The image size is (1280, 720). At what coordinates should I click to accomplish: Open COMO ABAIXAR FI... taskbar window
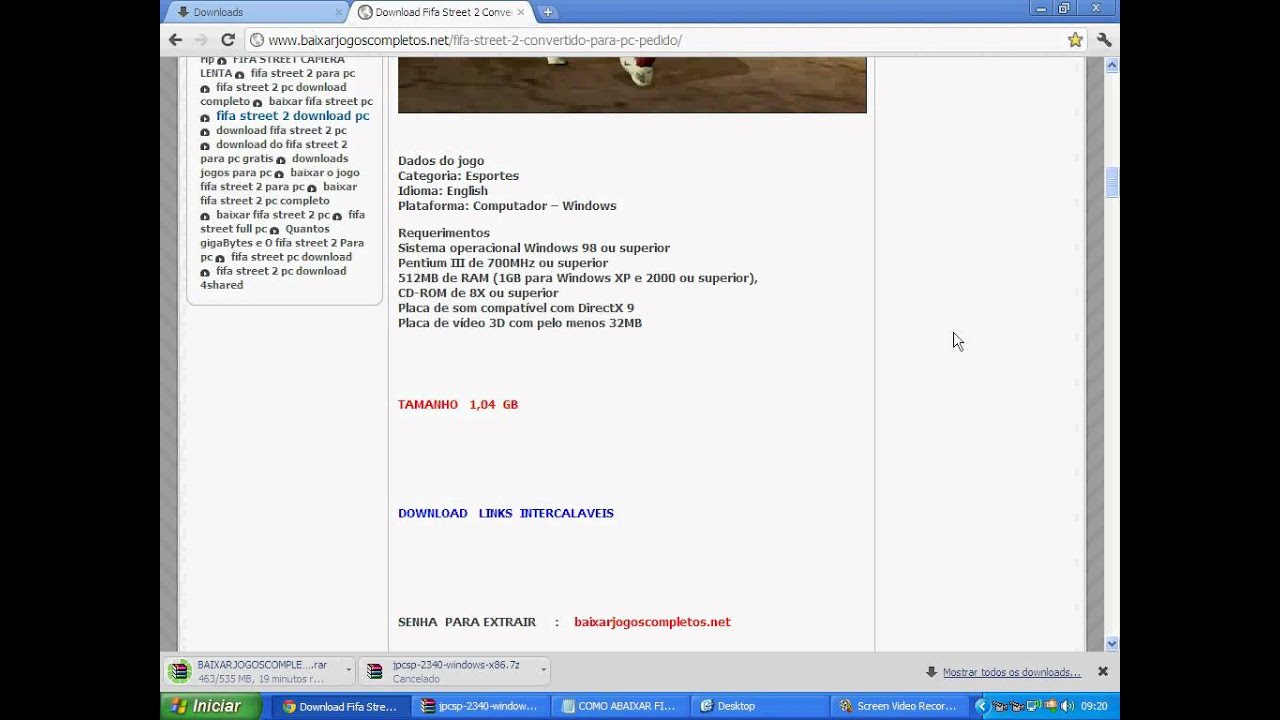click(618, 706)
